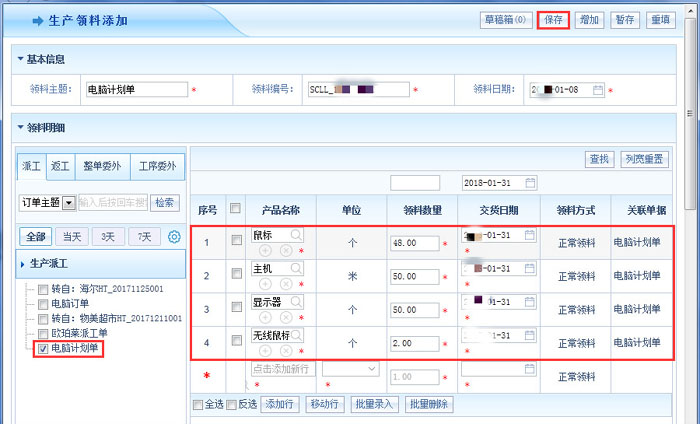Click the 保存 button
Image resolution: width=700 pixels, height=424 pixels.
pos(553,20)
